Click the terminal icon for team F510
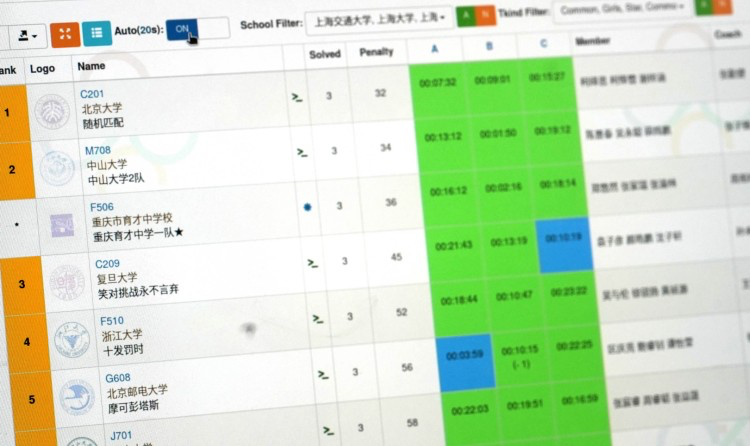The height and width of the screenshot is (446, 750). click(317, 319)
